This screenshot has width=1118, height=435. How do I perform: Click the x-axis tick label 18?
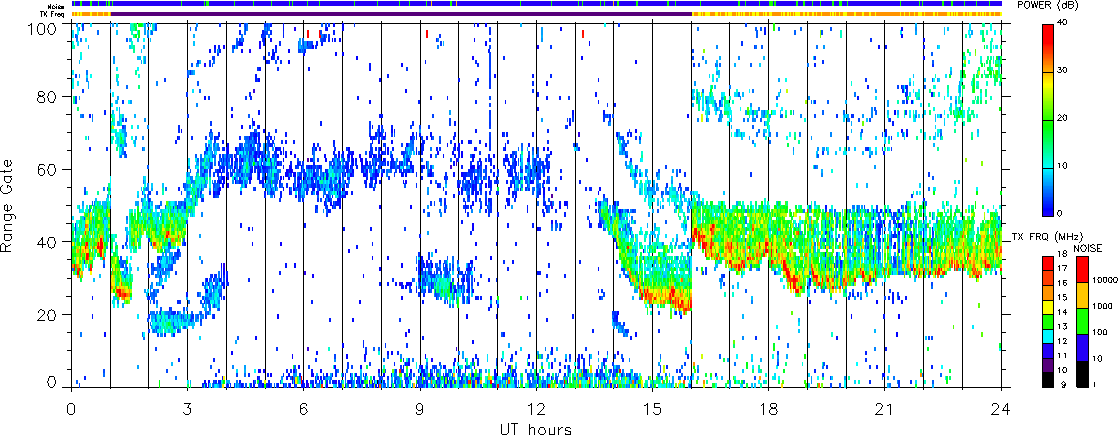point(769,409)
